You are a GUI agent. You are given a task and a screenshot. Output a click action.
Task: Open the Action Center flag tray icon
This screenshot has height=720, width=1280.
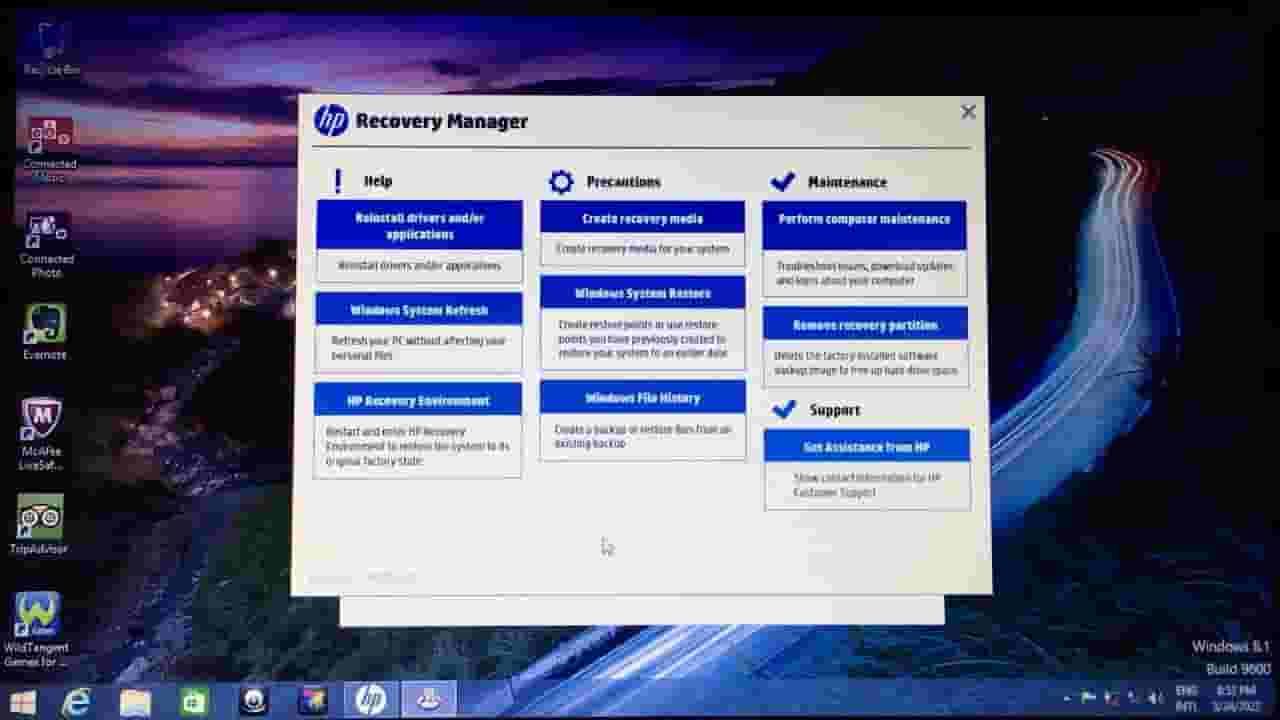tap(1089, 697)
